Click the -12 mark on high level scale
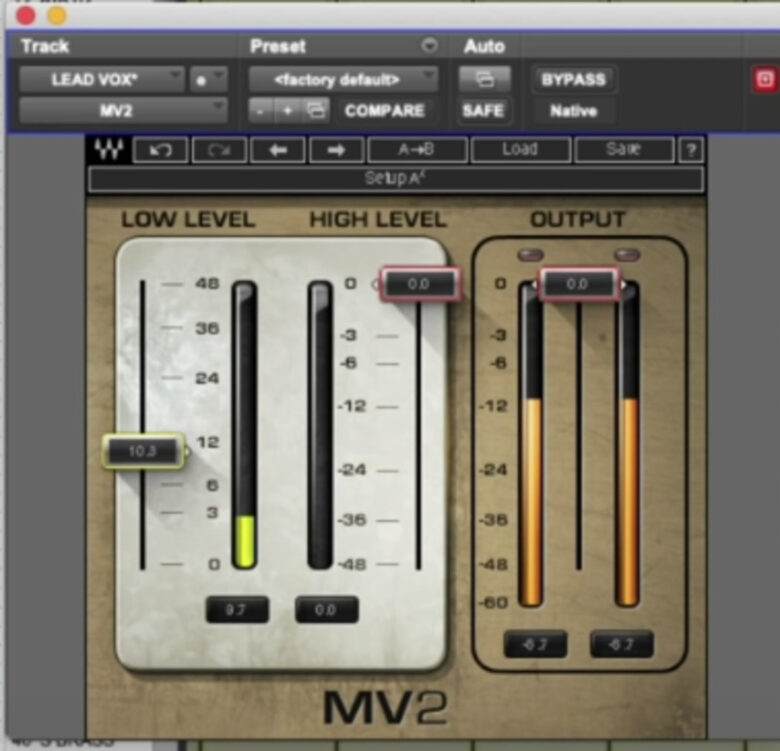The height and width of the screenshot is (751, 780). pyautogui.click(x=353, y=406)
